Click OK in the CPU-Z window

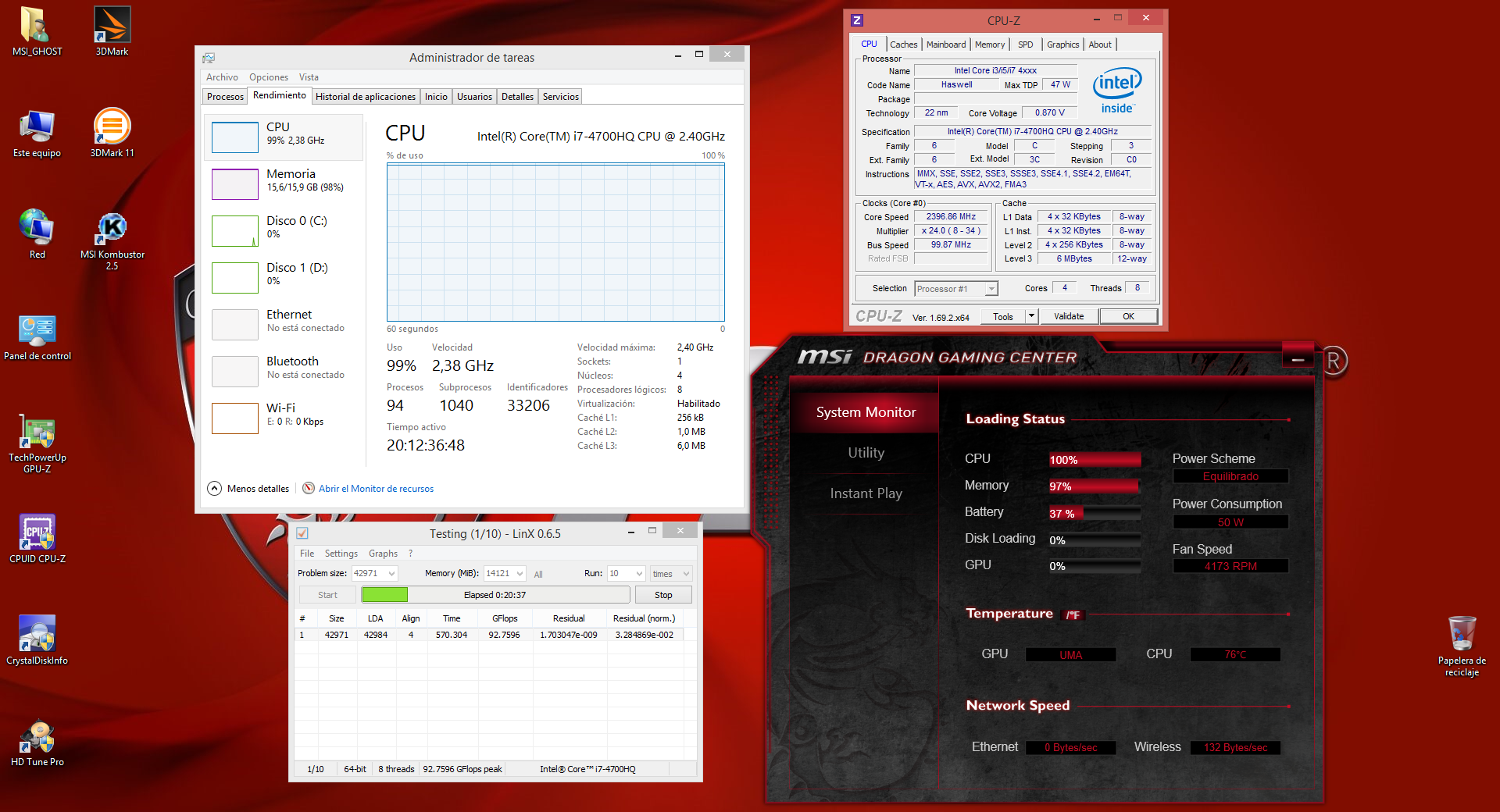[x=1128, y=317]
